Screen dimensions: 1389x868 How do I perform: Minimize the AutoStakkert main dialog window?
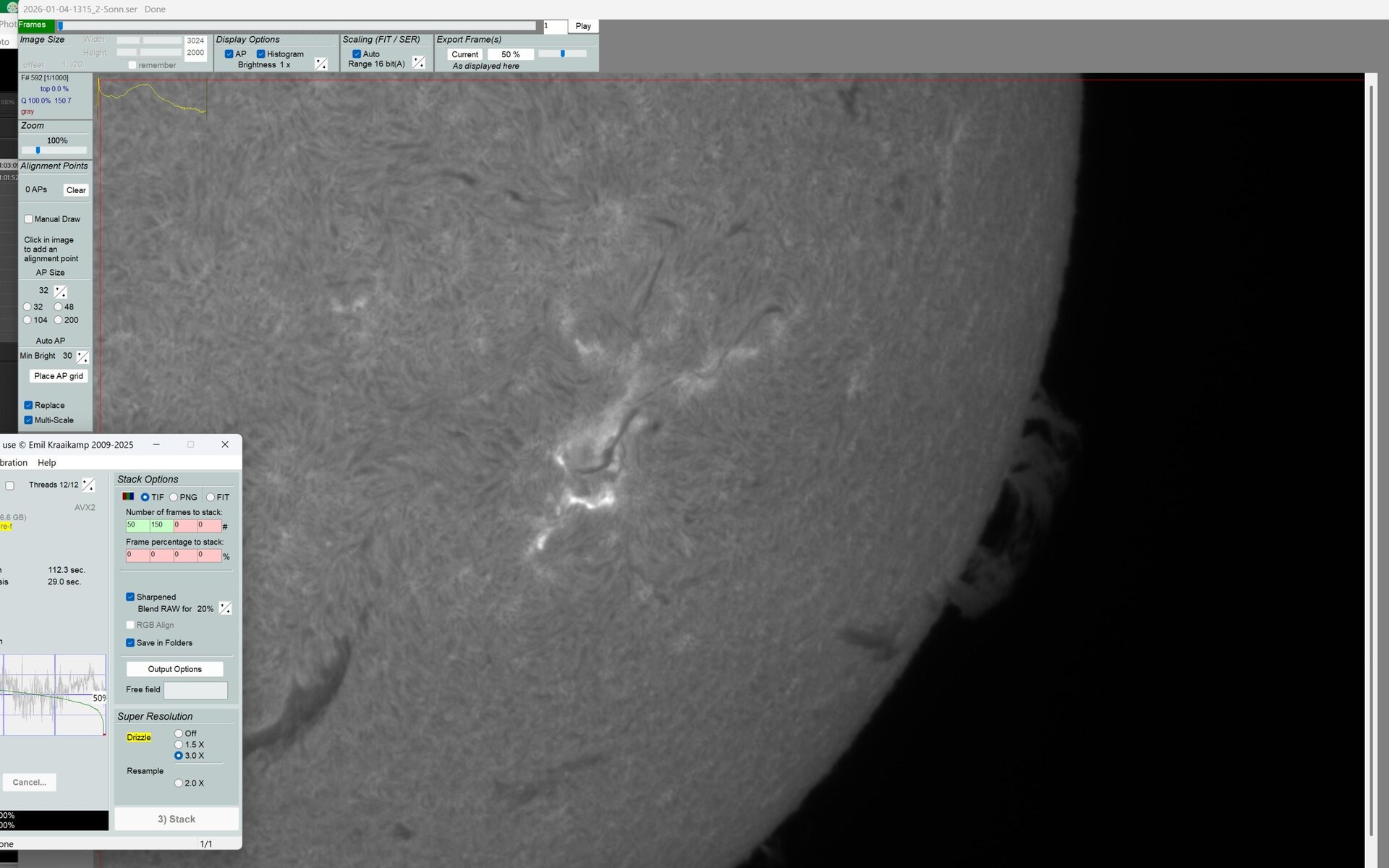click(x=156, y=444)
